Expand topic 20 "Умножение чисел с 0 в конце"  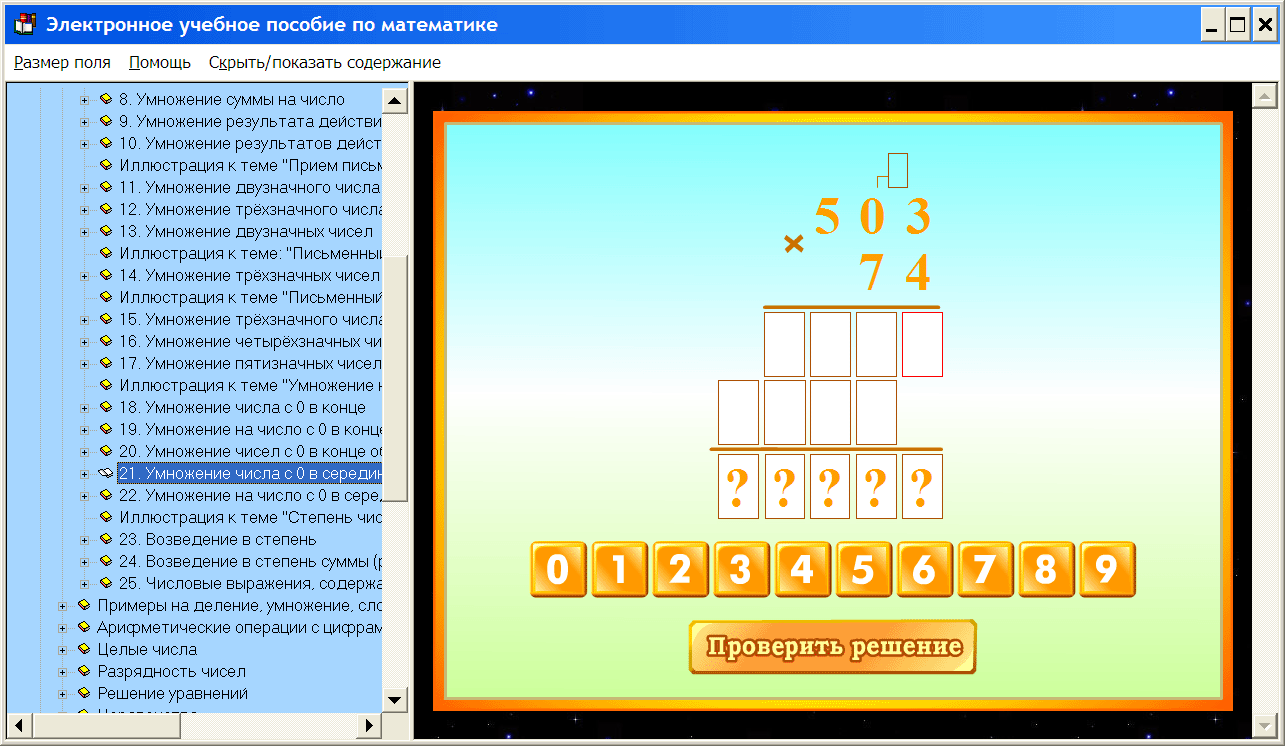click(84, 451)
